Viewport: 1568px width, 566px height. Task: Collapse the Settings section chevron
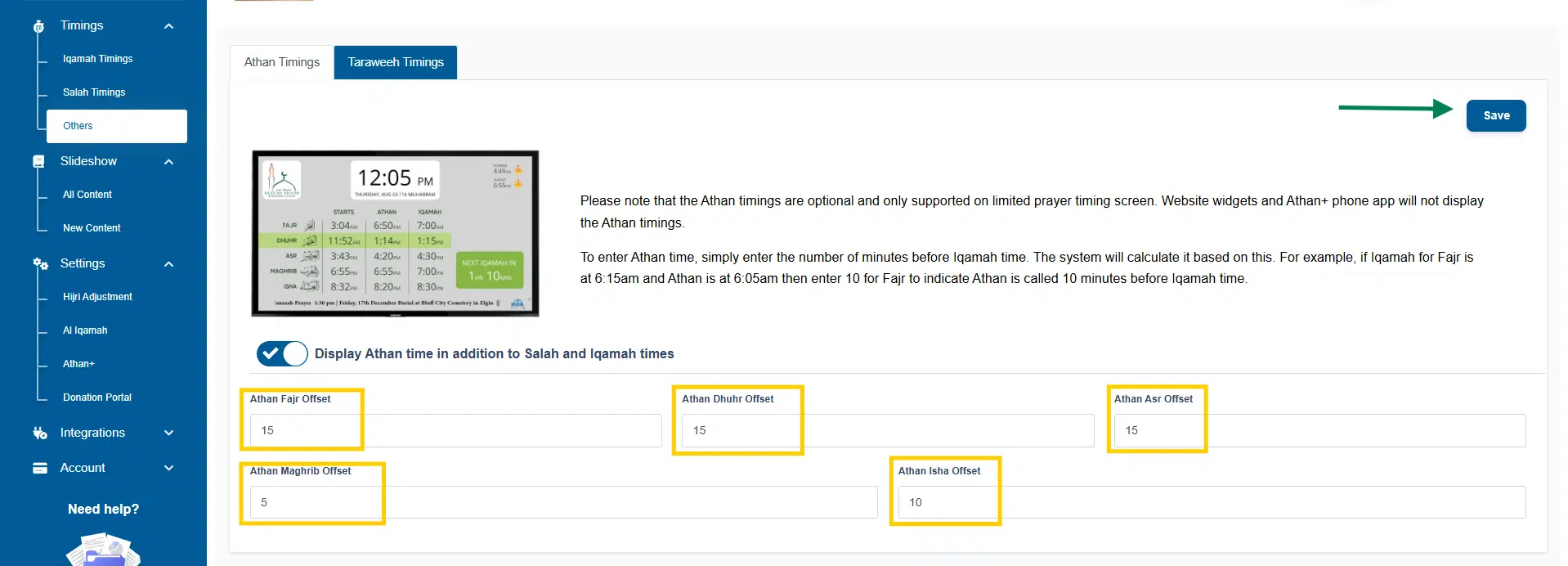point(169,264)
